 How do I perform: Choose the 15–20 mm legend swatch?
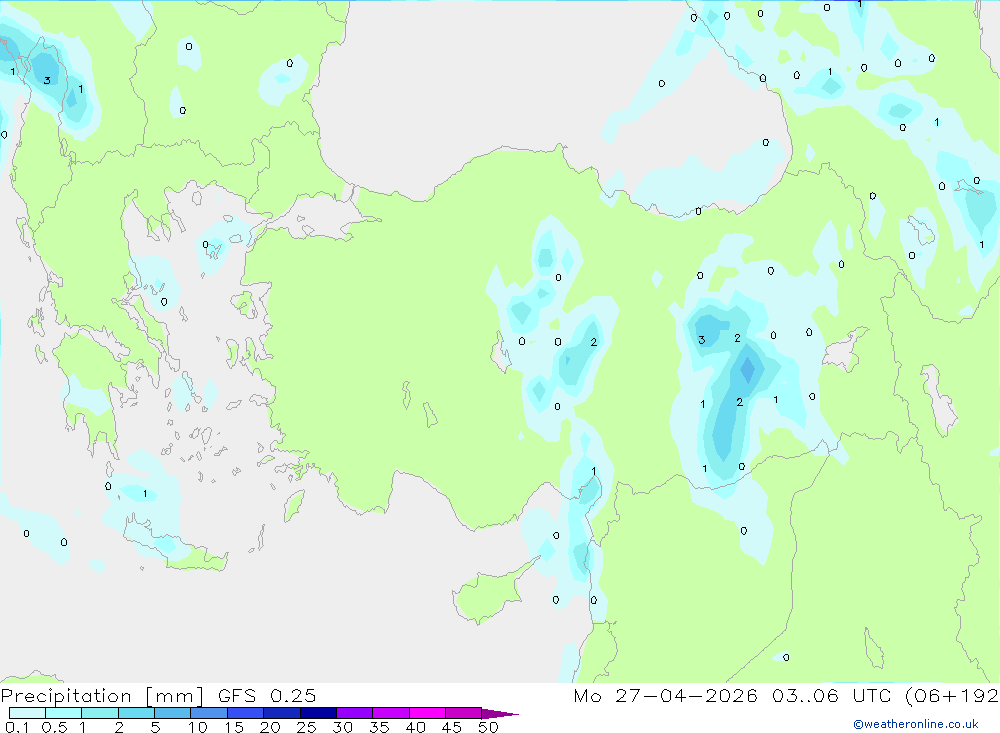(246, 713)
